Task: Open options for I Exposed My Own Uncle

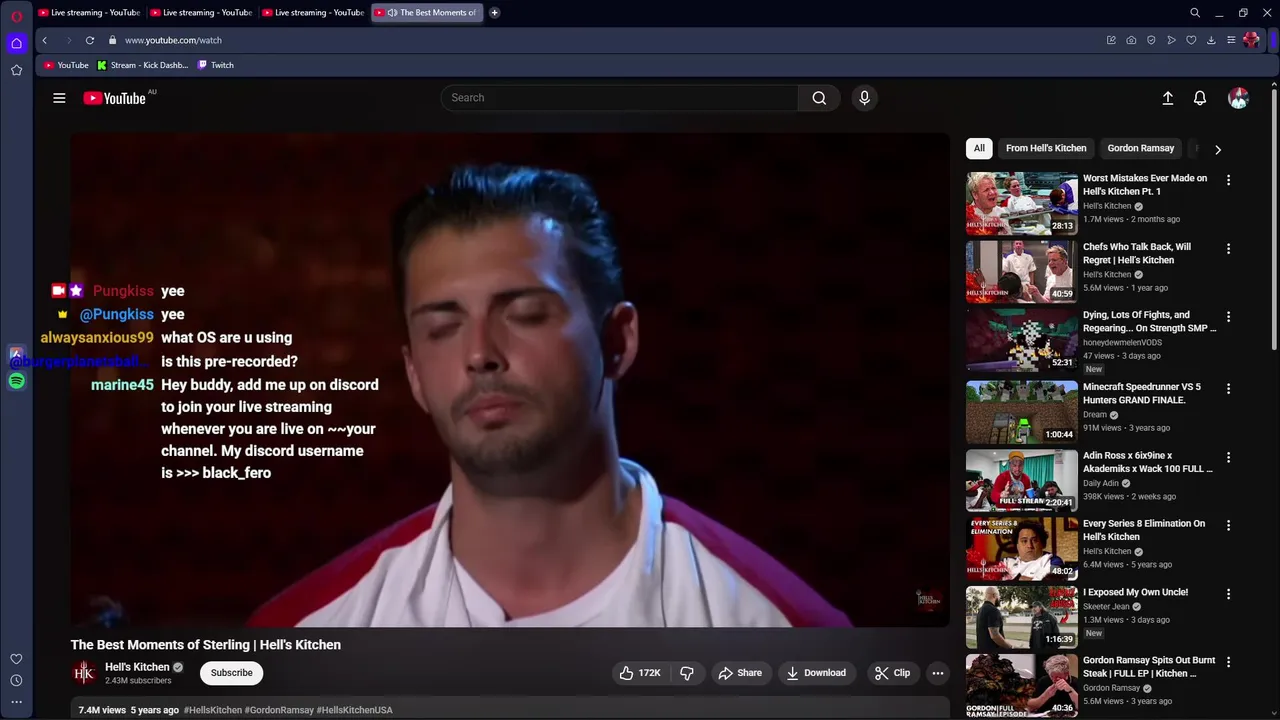Action: pos(1228,593)
